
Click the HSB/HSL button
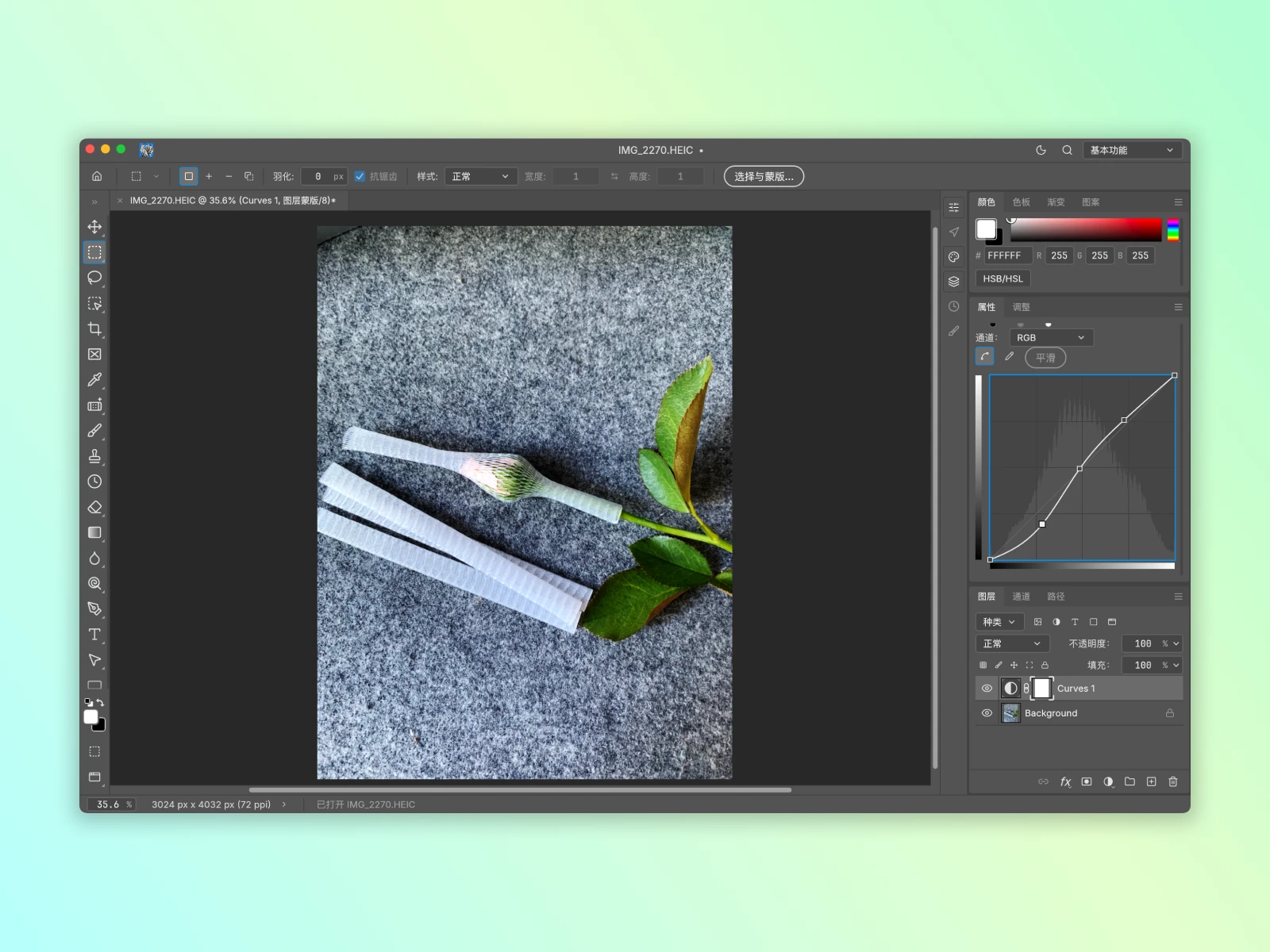pyautogui.click(x=1003, y=278)
